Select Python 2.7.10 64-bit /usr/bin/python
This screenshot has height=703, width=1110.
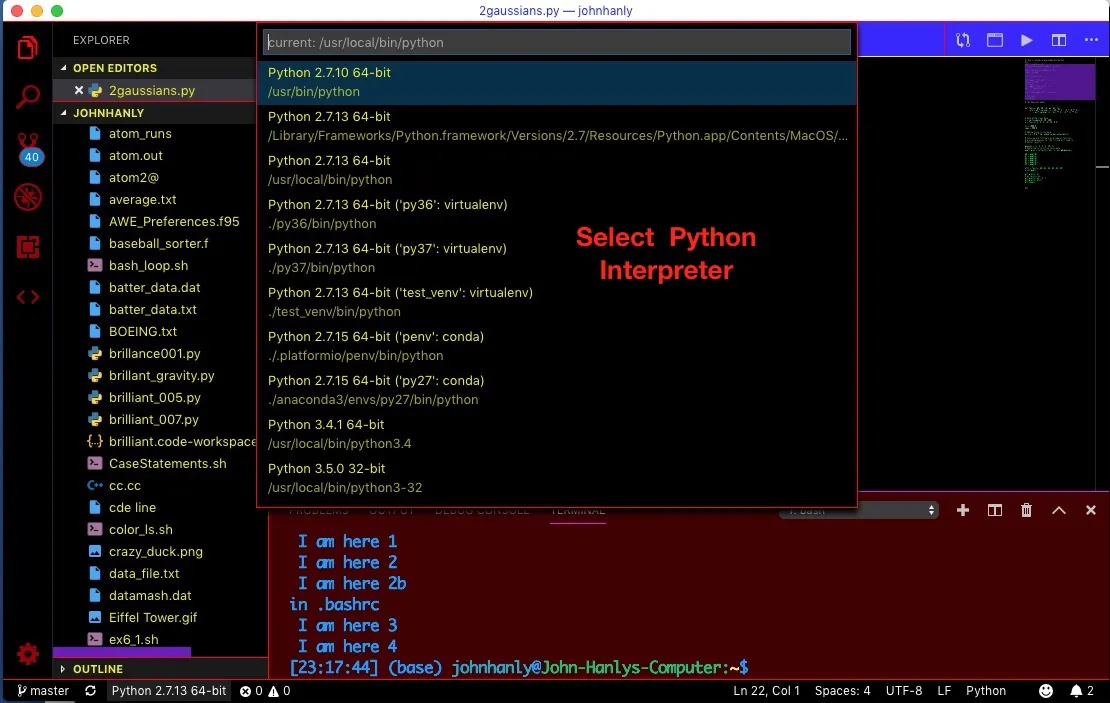[x=557, y=82]
